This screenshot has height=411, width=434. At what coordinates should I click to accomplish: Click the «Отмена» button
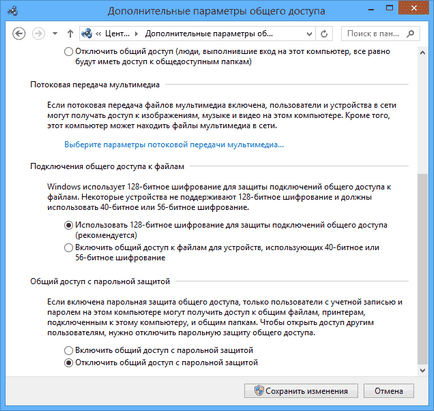point(389,391)
